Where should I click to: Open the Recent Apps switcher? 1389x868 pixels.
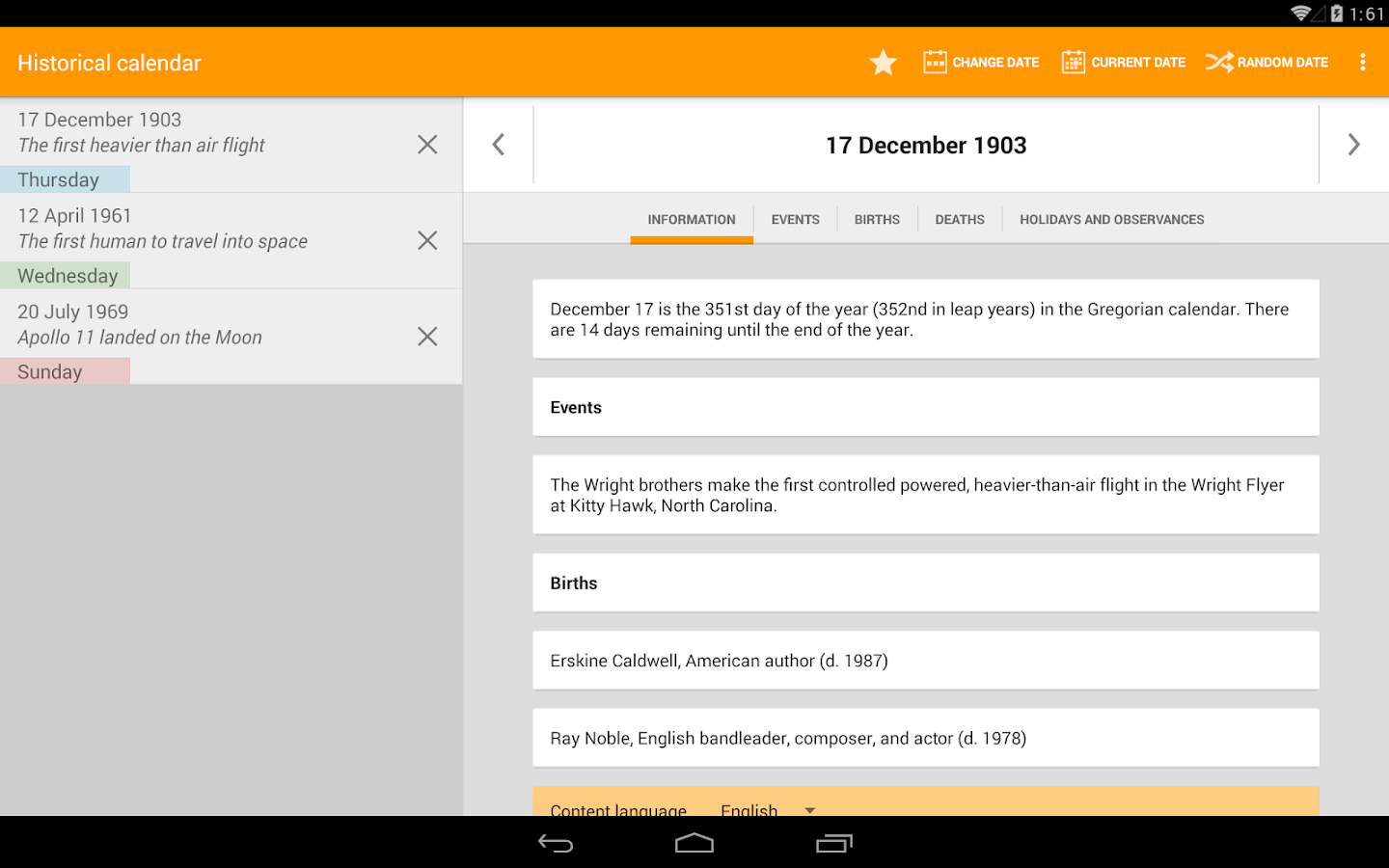833,842
